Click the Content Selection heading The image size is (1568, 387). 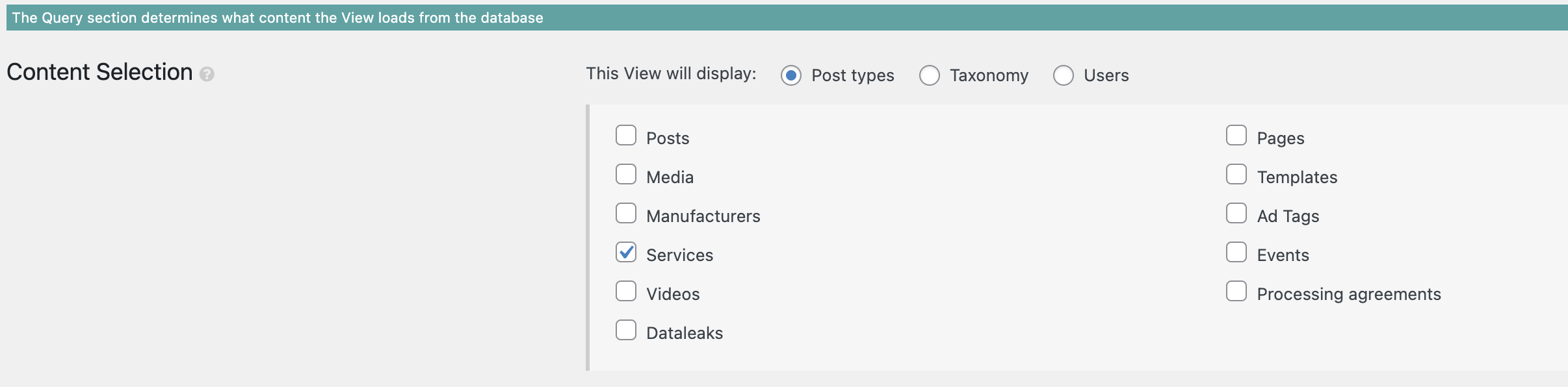(99, 72)
